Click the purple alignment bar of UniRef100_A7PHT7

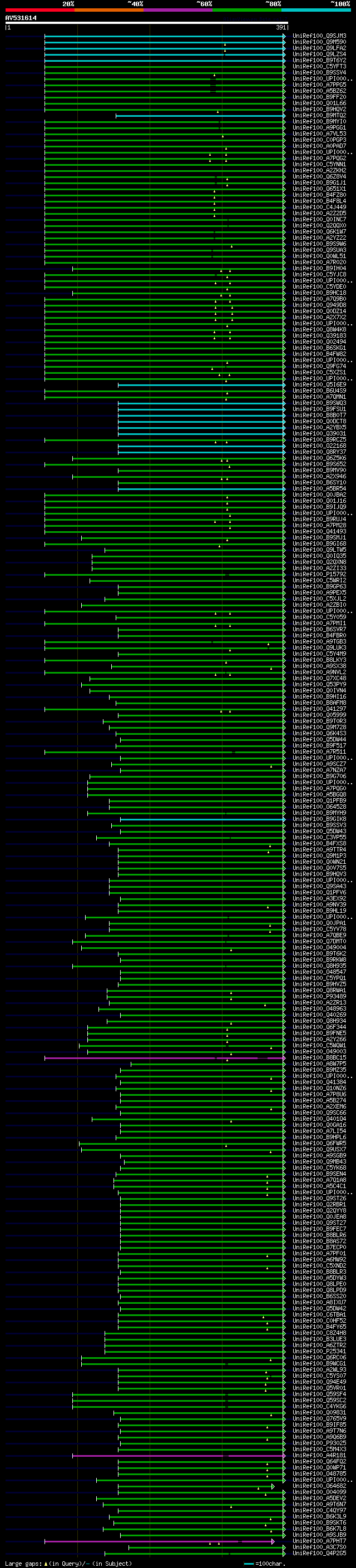click(160, 1541)
